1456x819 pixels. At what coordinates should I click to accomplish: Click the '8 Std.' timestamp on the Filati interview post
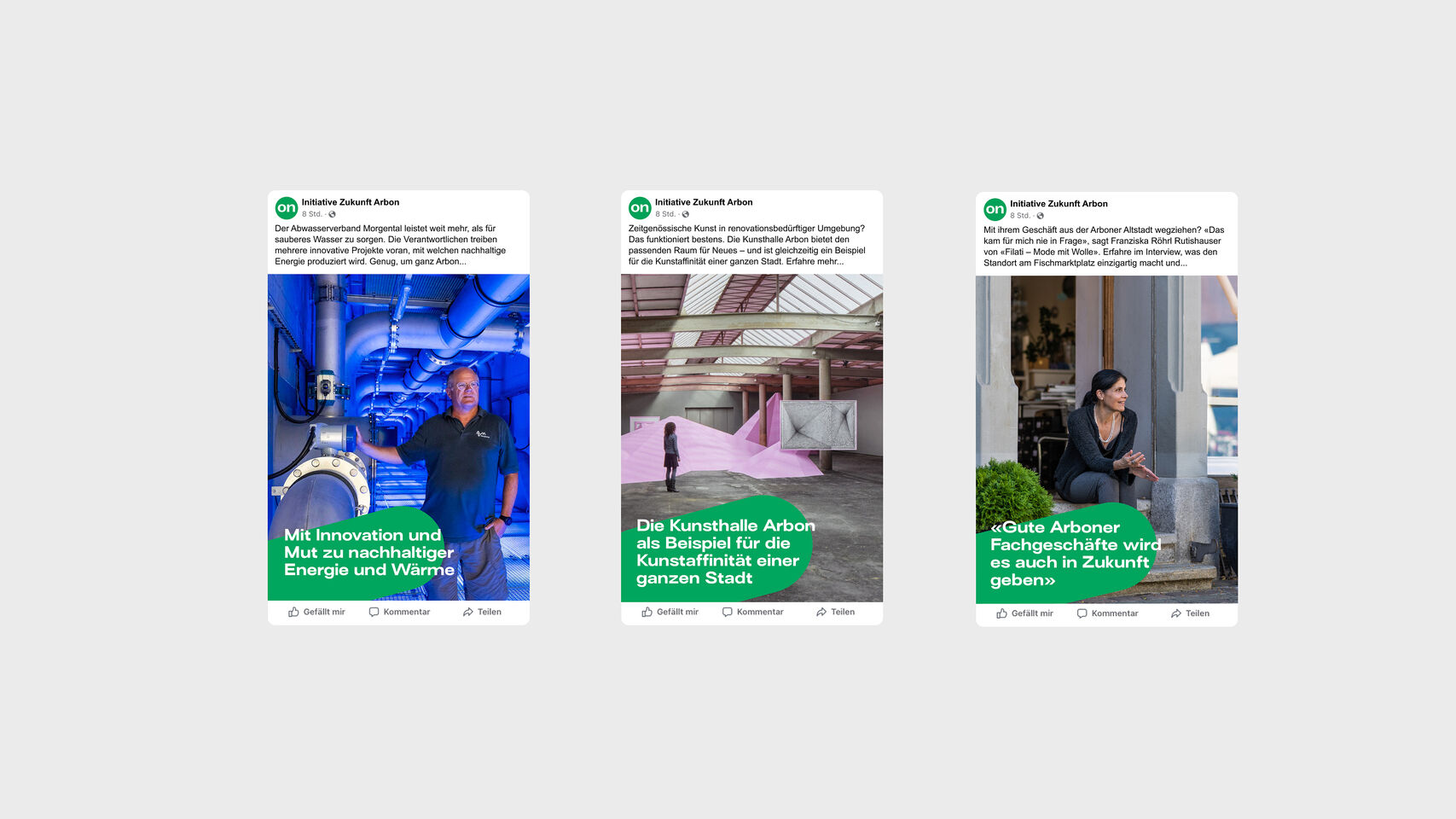1019,216
